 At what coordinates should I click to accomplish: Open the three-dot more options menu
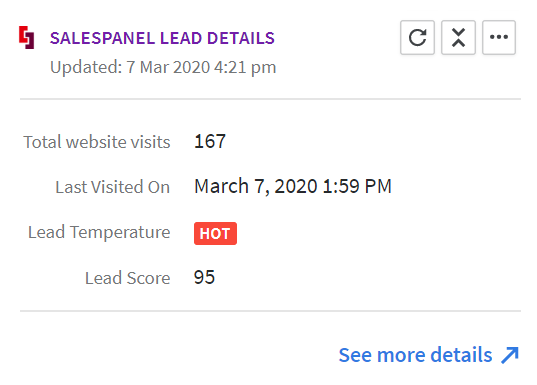point(499,37)
